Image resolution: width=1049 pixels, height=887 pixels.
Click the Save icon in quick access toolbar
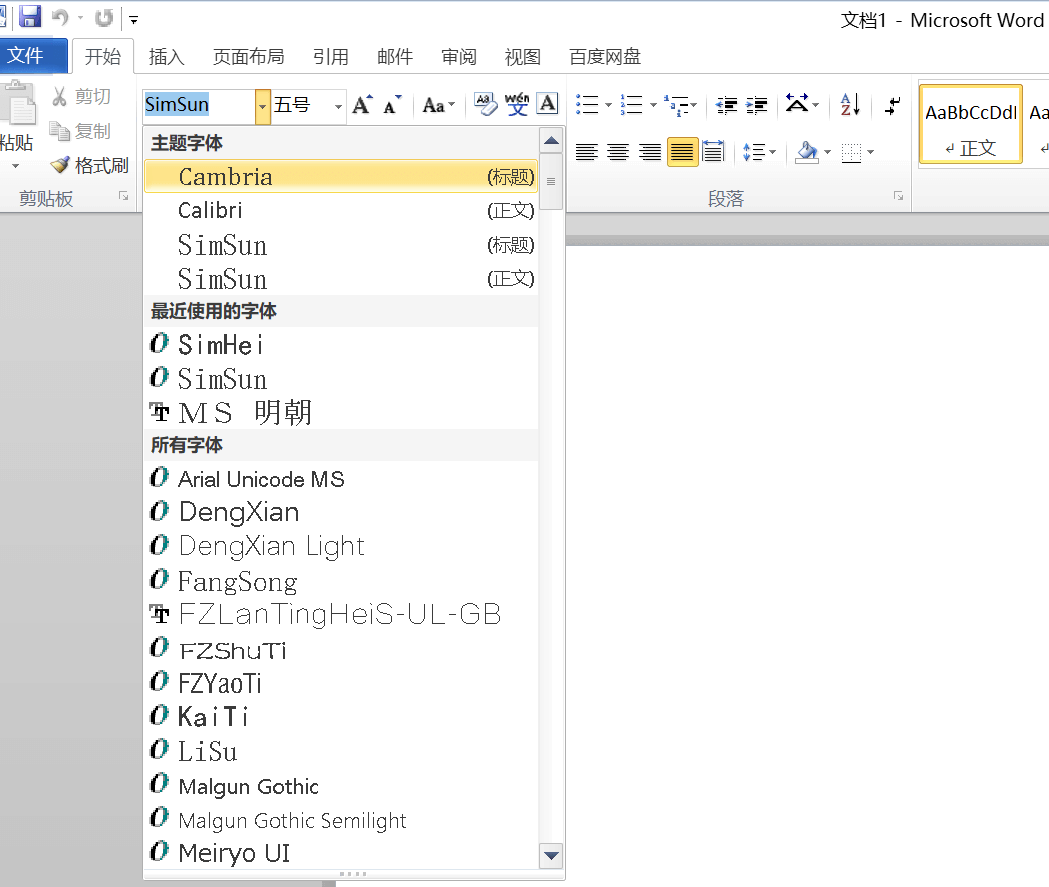29,17
